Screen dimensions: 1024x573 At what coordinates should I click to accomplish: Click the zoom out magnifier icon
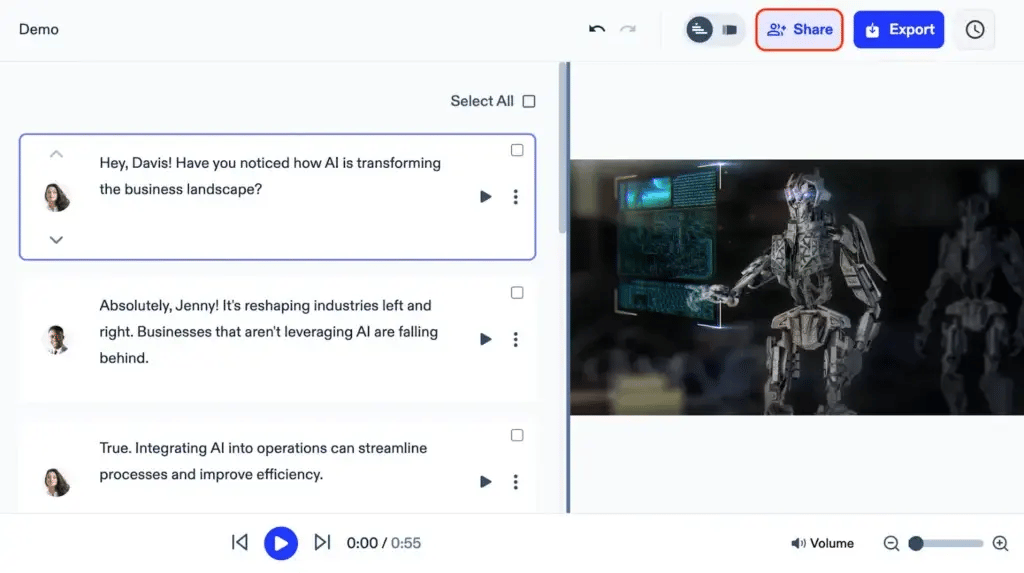[891, 543]
